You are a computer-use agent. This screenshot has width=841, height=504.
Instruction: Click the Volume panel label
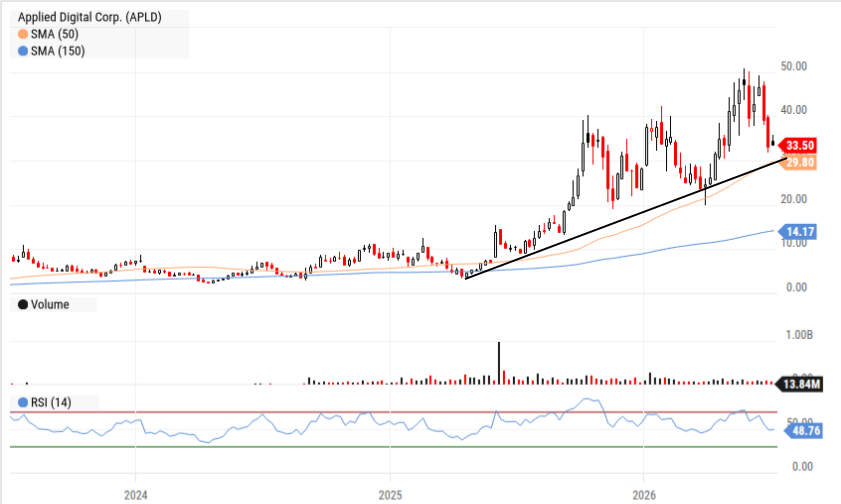coord(50,305)
